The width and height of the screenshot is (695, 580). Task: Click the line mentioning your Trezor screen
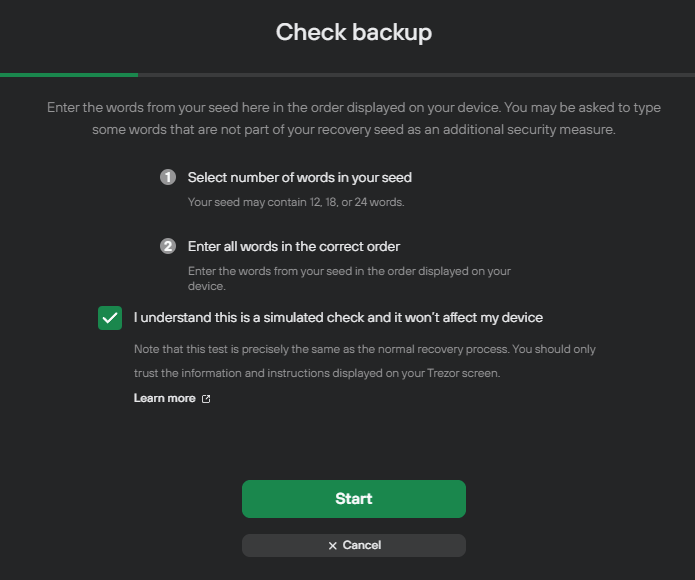click(317, 373)
